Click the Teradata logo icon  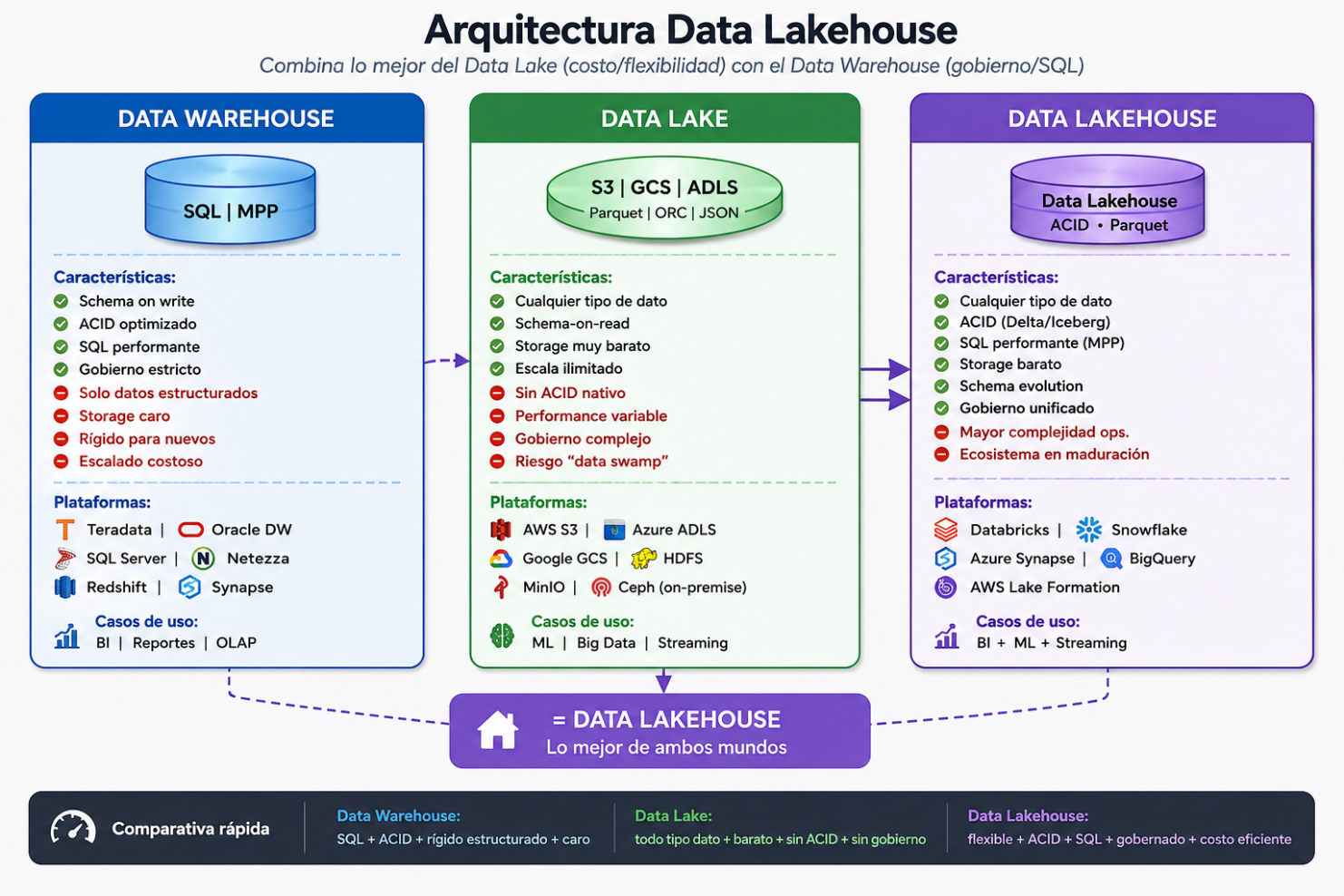[x=65, y=530]
